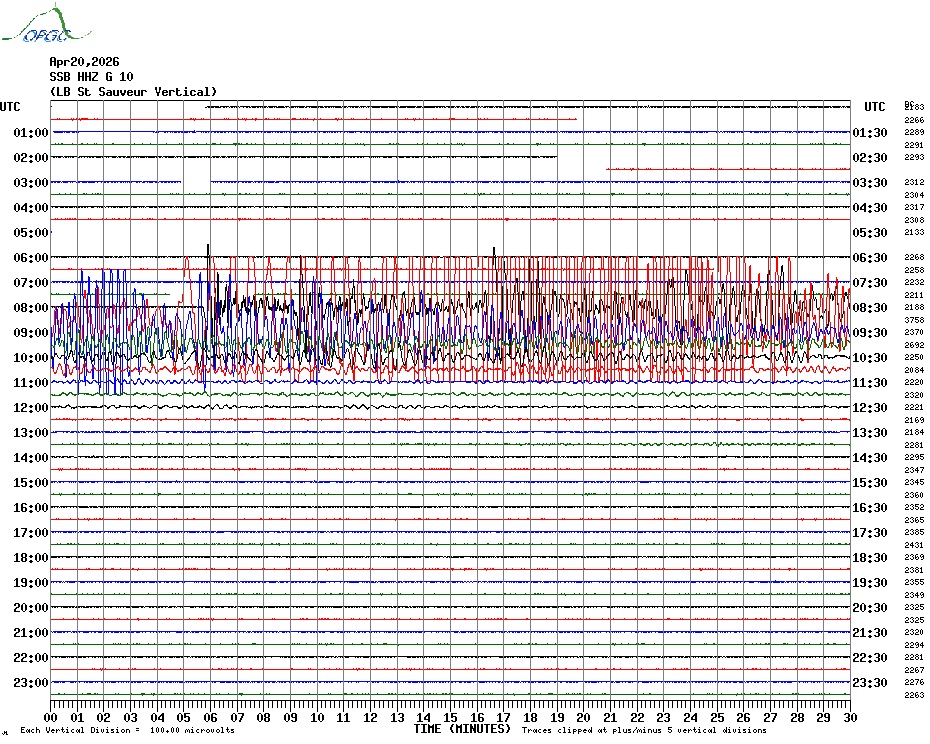Screen dimensions: 930x744
Task: Click the Each Vertical Division scale note
Action: (x=127, y=731)
